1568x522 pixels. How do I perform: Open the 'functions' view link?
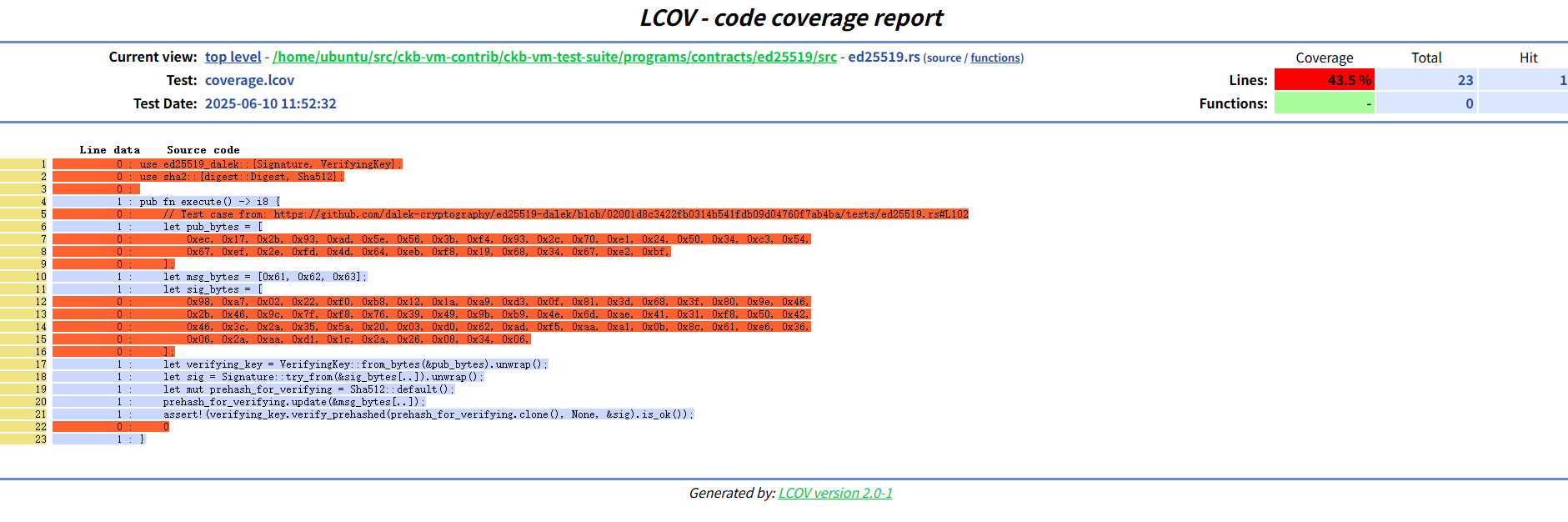point(995,58)
